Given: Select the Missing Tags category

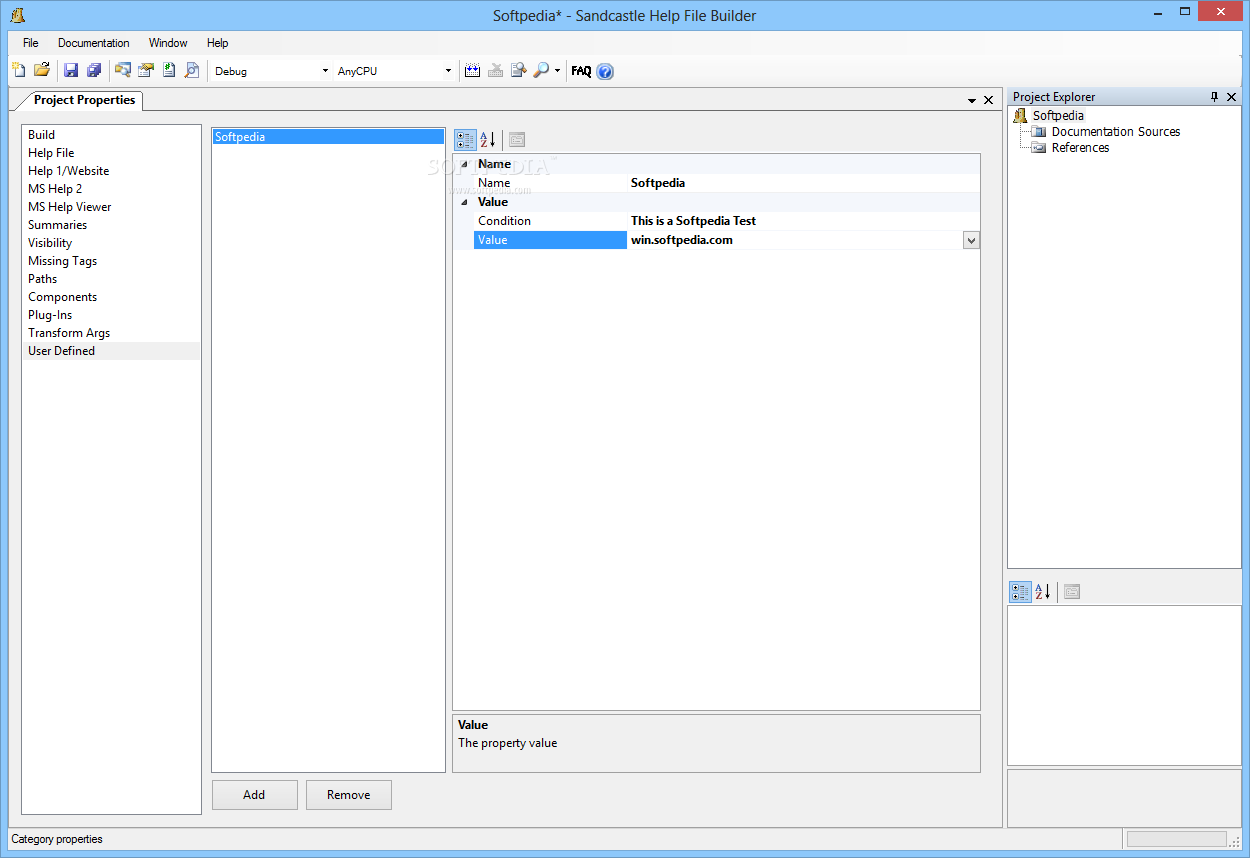Looking at the screenshot, I should point(111,261).
